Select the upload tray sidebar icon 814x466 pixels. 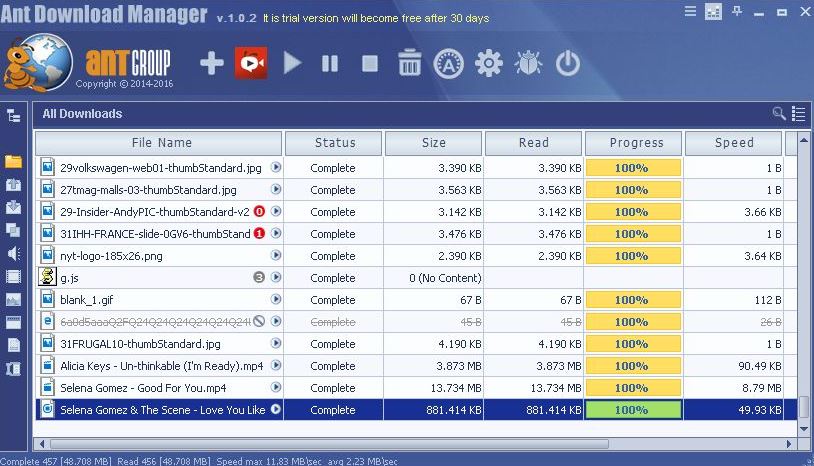click(x=13, y=184)
